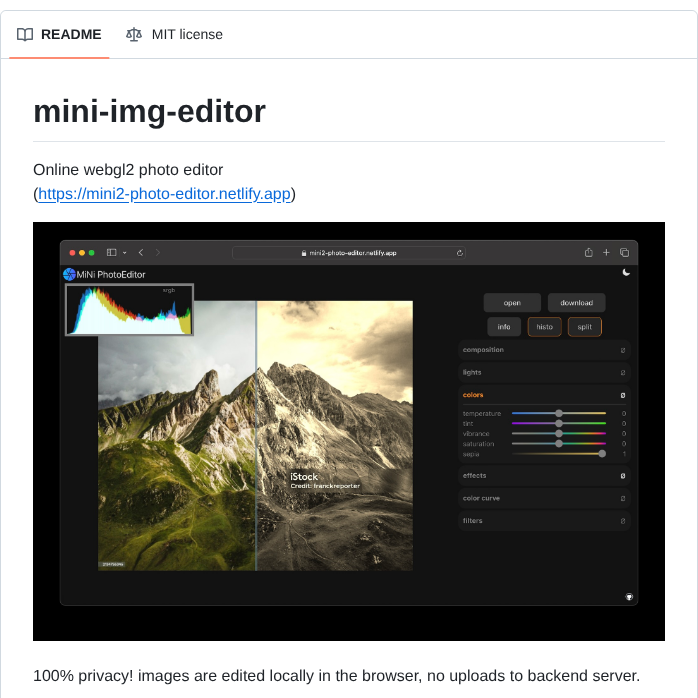The image size is (698, 698).
Task: Click the tint slider handle
Action: tap(559, 423)
